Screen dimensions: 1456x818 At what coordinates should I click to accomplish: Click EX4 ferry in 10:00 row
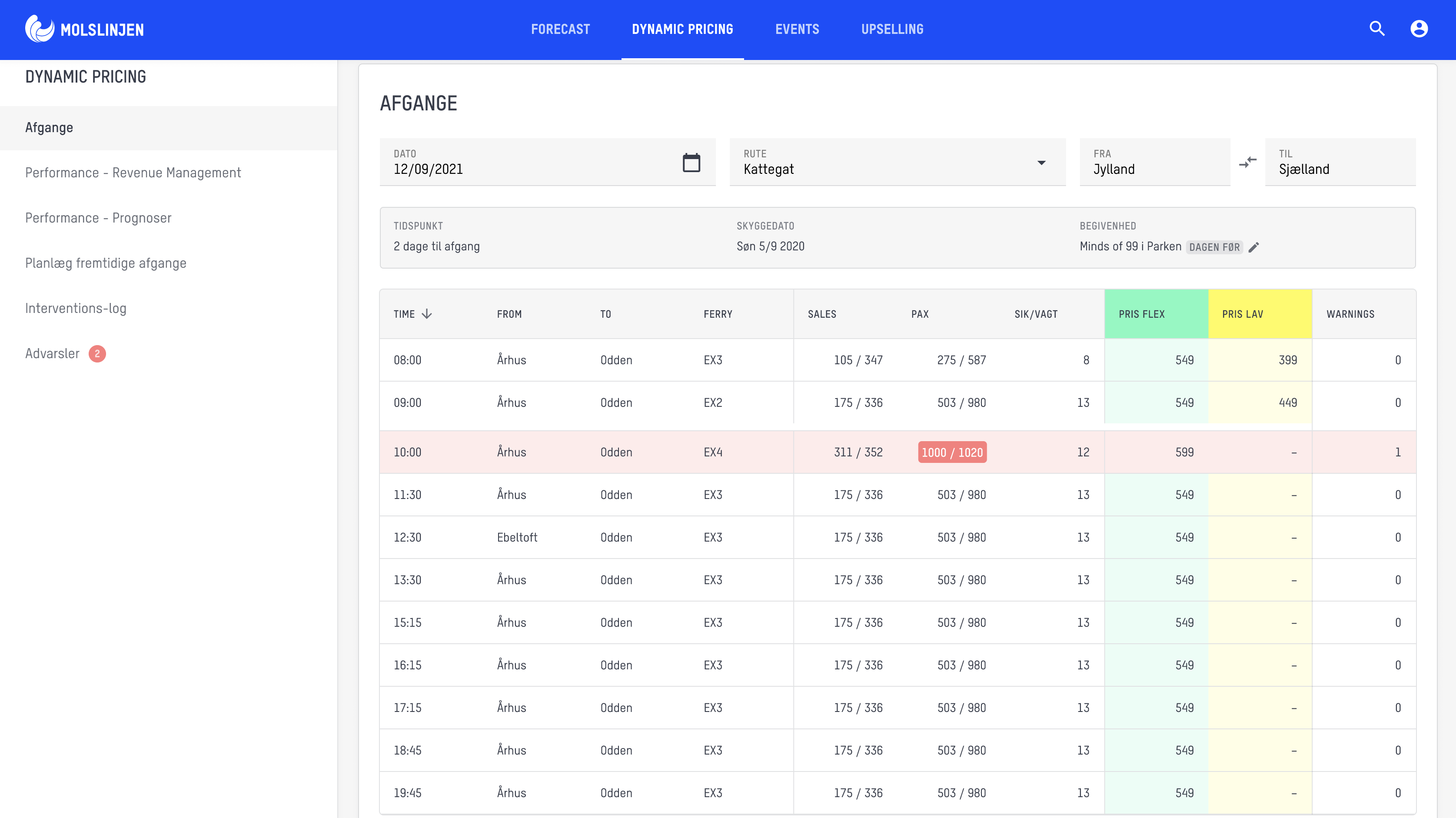click(713, 452)
